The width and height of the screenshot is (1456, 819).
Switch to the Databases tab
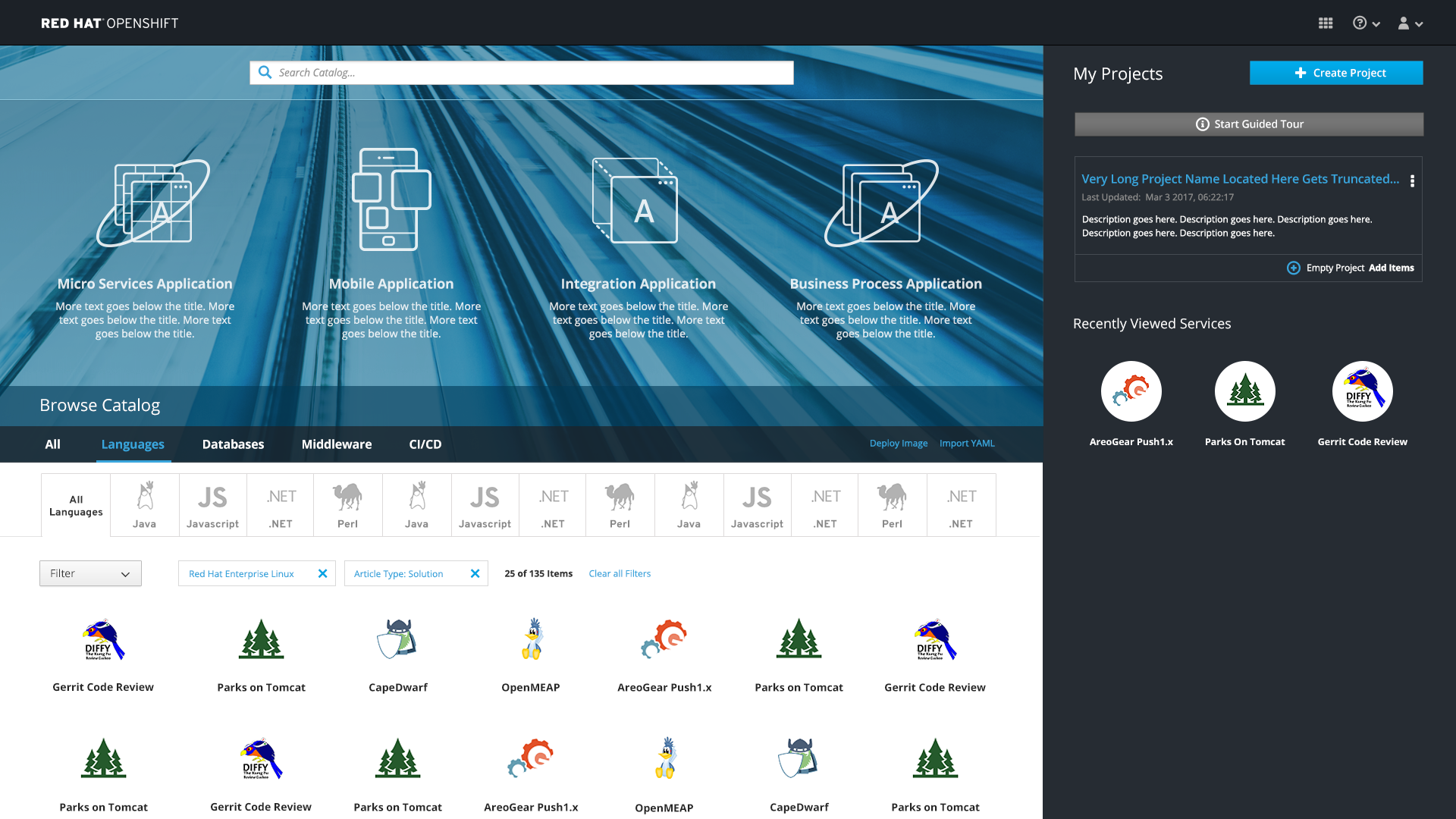coord(233,444)
